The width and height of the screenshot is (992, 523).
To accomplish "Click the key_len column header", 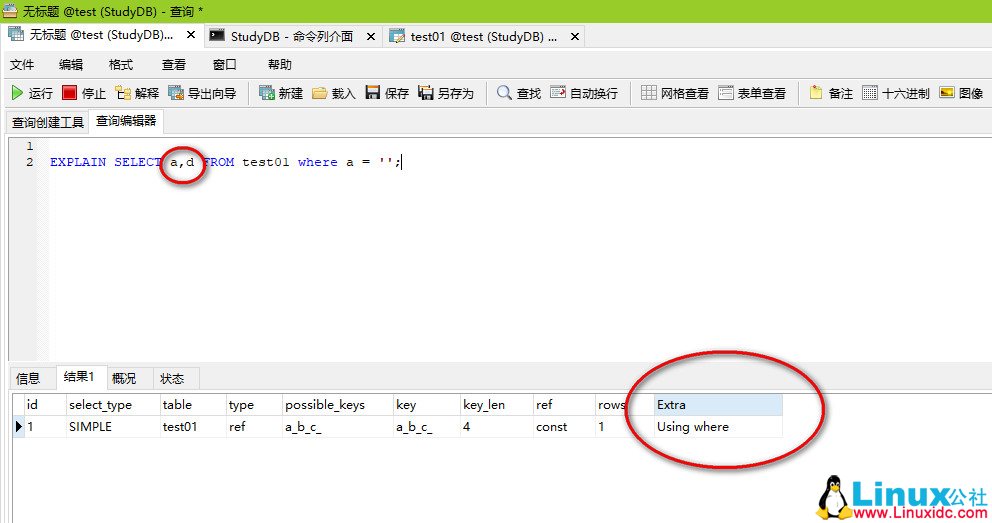I will (x=497, y=405).
